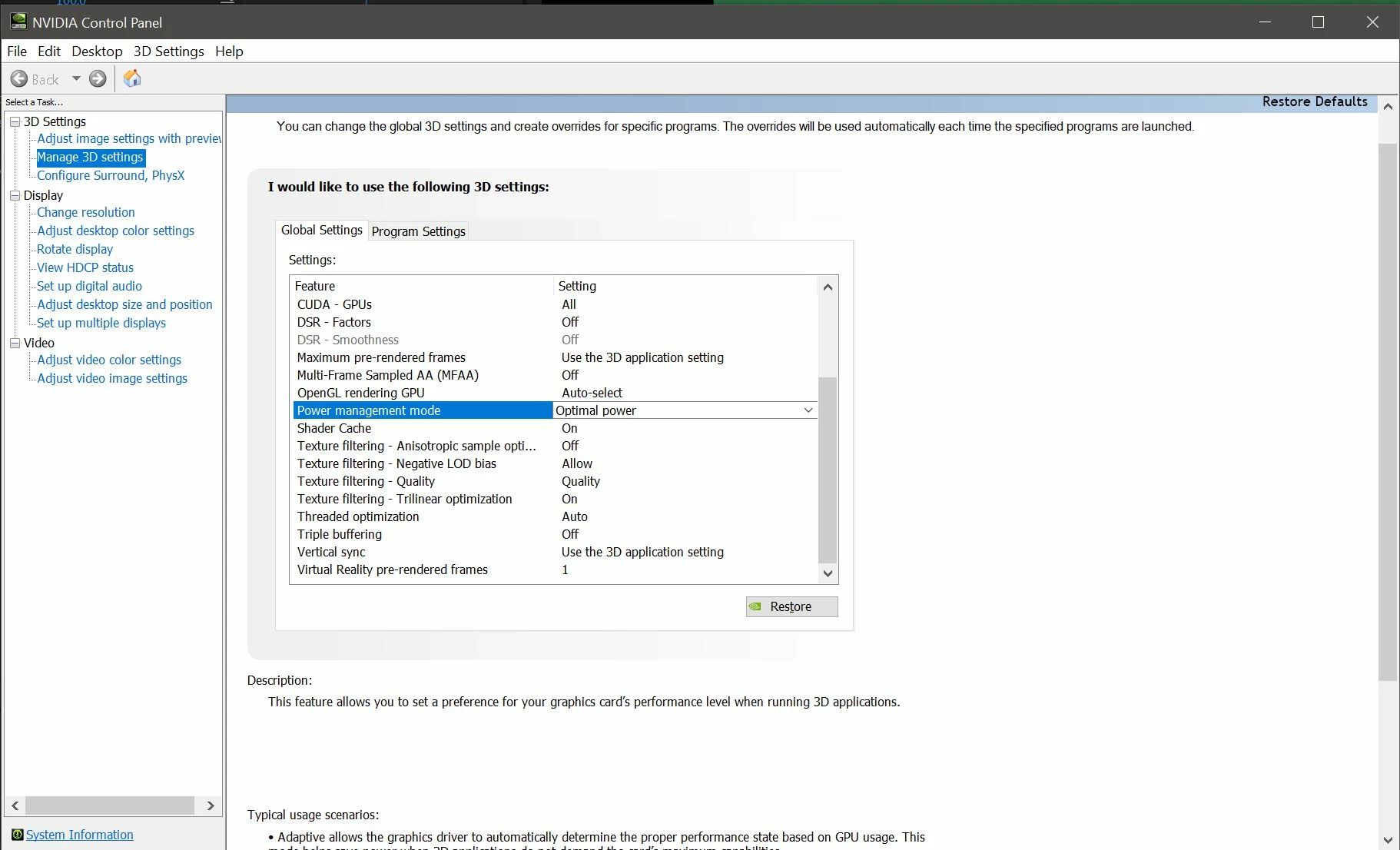Open System Information link
This screenshot has height=850, width=1400.
(x=80, y=835)
